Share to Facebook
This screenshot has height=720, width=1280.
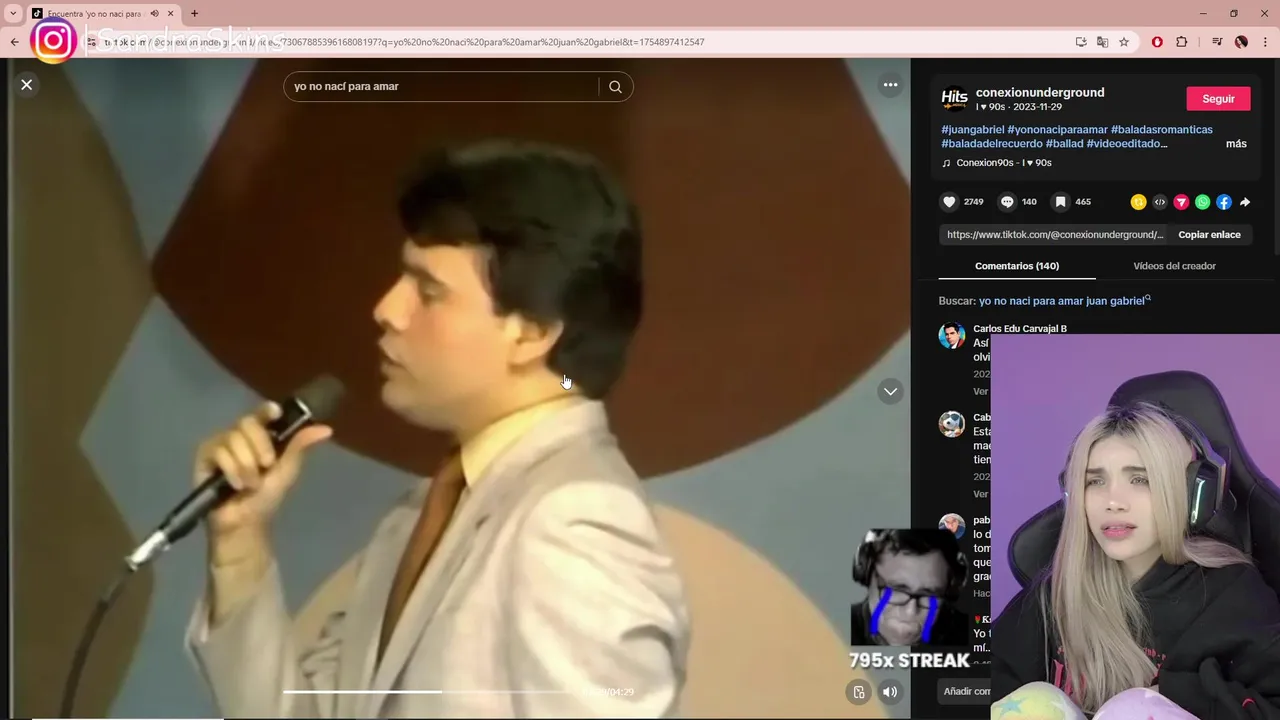(x=1224, y=202)
